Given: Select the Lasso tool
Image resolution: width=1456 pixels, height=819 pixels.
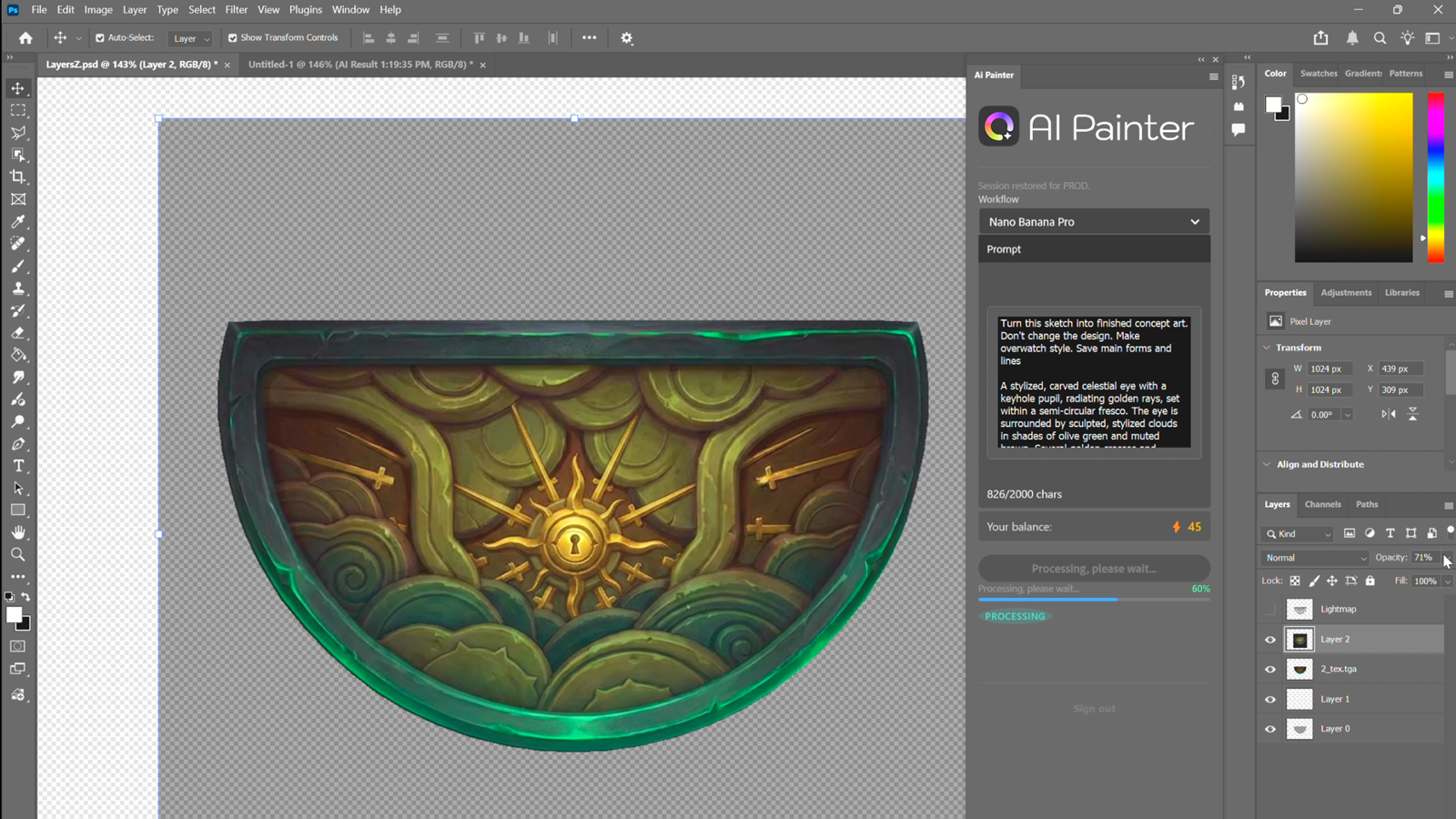Looking at the screenshot, I should 18,133.
